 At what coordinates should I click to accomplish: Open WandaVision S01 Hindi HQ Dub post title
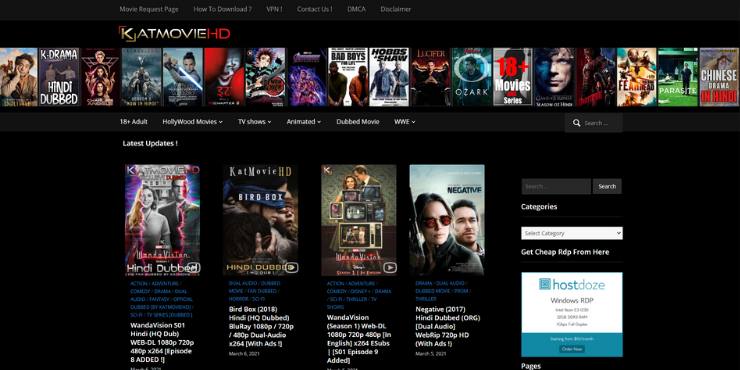click(x=162, y=343)
